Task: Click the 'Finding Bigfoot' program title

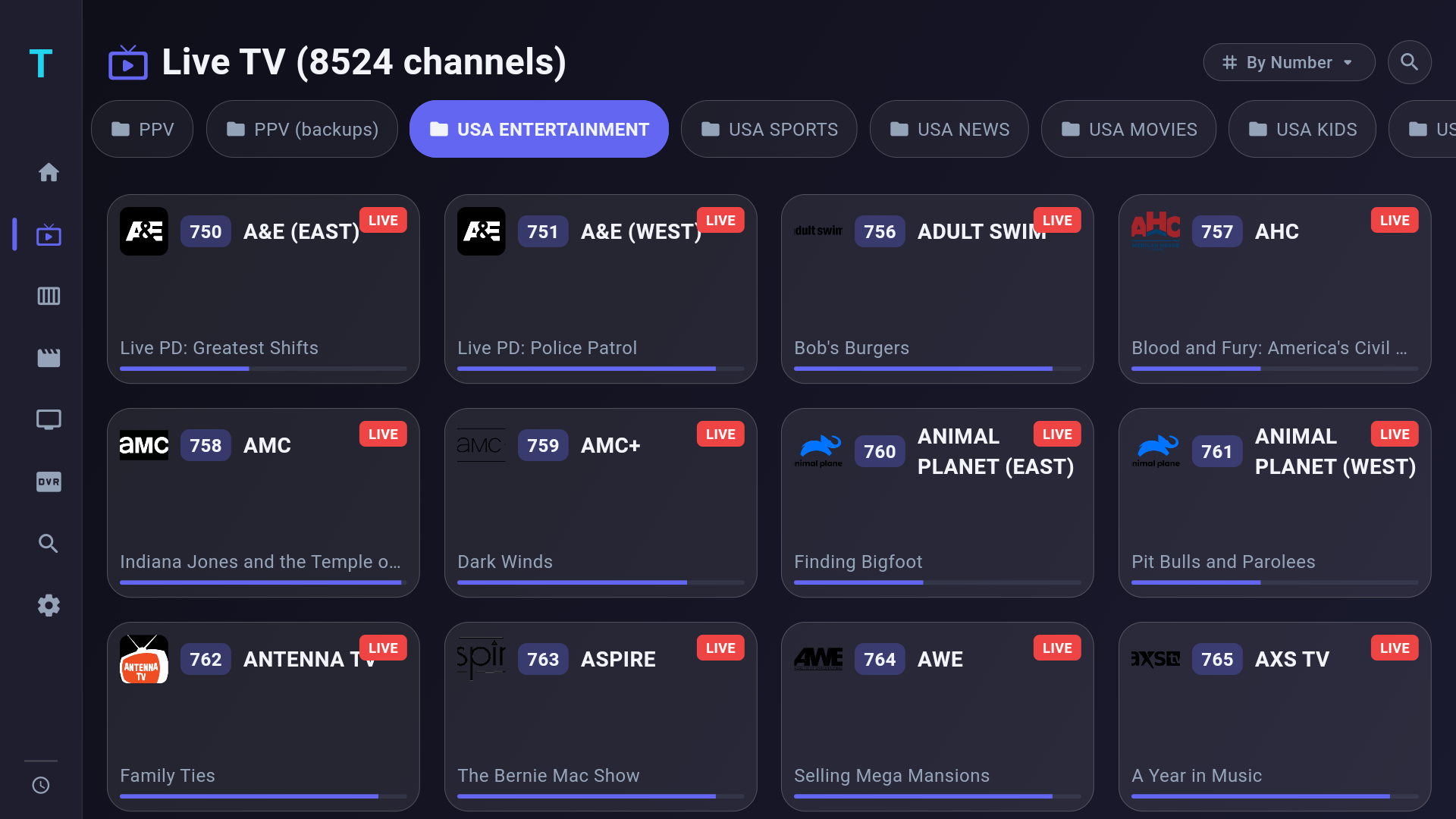Action: 858,562
